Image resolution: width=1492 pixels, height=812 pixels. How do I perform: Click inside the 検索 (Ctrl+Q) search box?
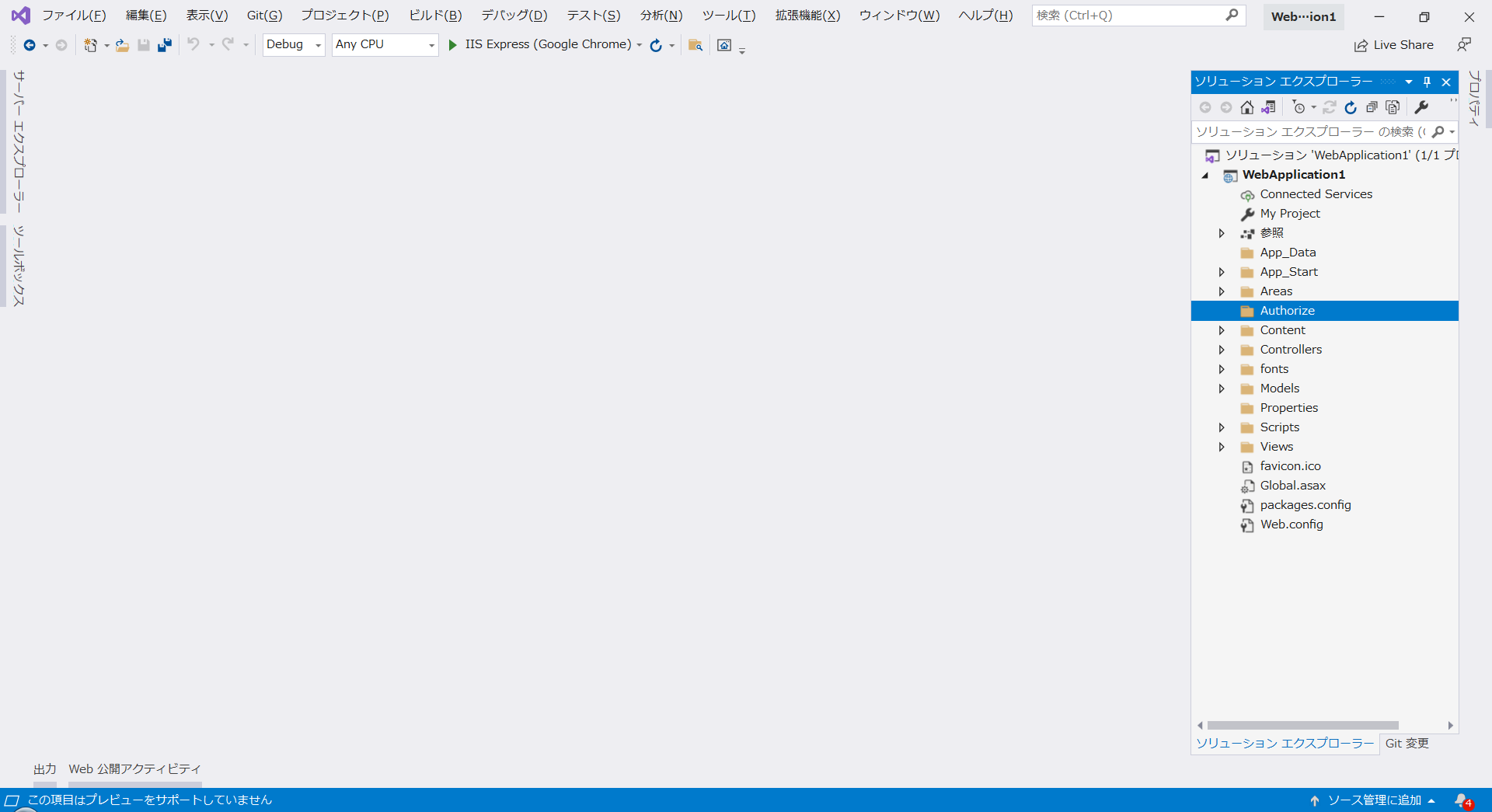(x=1127, y=15)
